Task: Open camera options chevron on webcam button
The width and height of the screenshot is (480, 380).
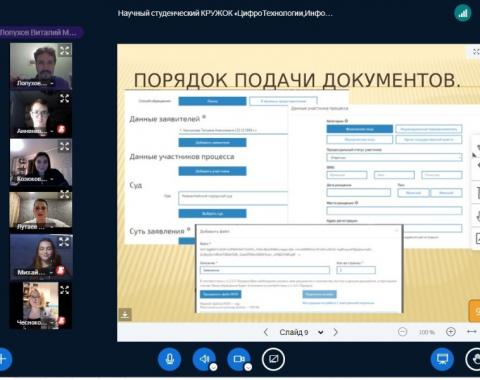Action: tap(248, 367)
